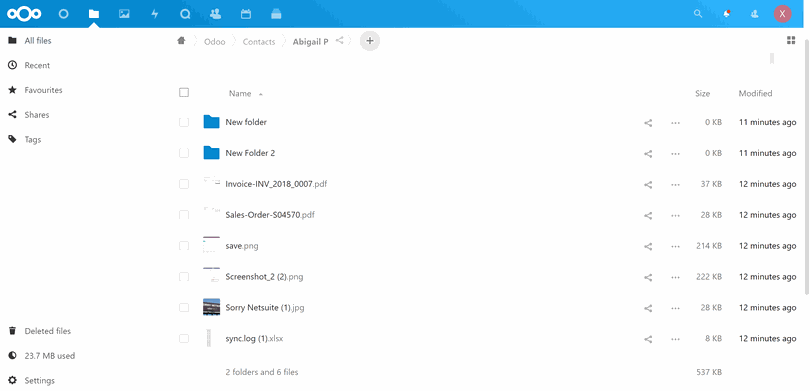The width and height of the screenshot is (810, 391).
Task: Select the Screenshot_2 (2).png checkbox
Action: tap(184, 277)
